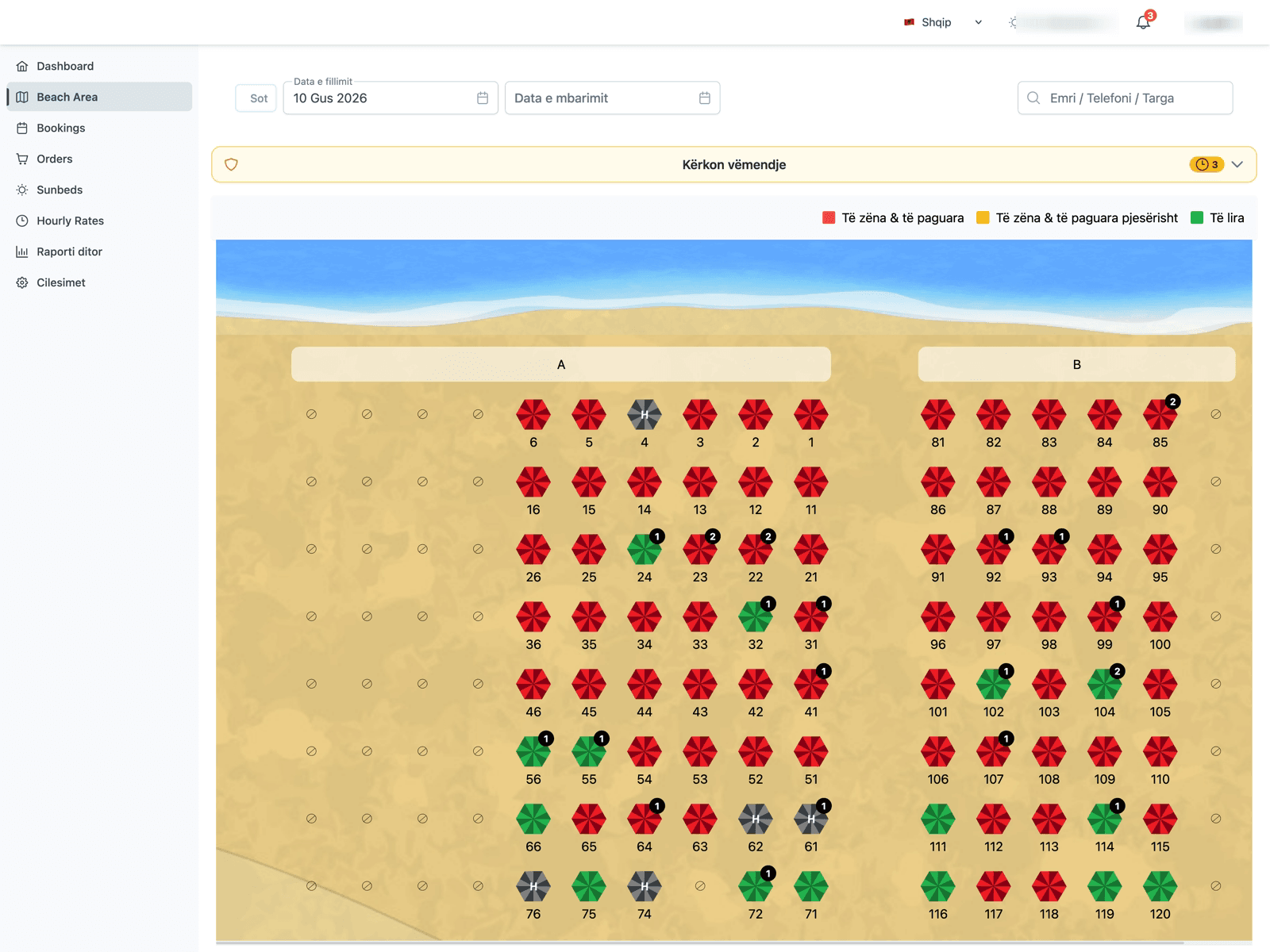
Task: Select green umbrella 114
Action: point(1105,820)
